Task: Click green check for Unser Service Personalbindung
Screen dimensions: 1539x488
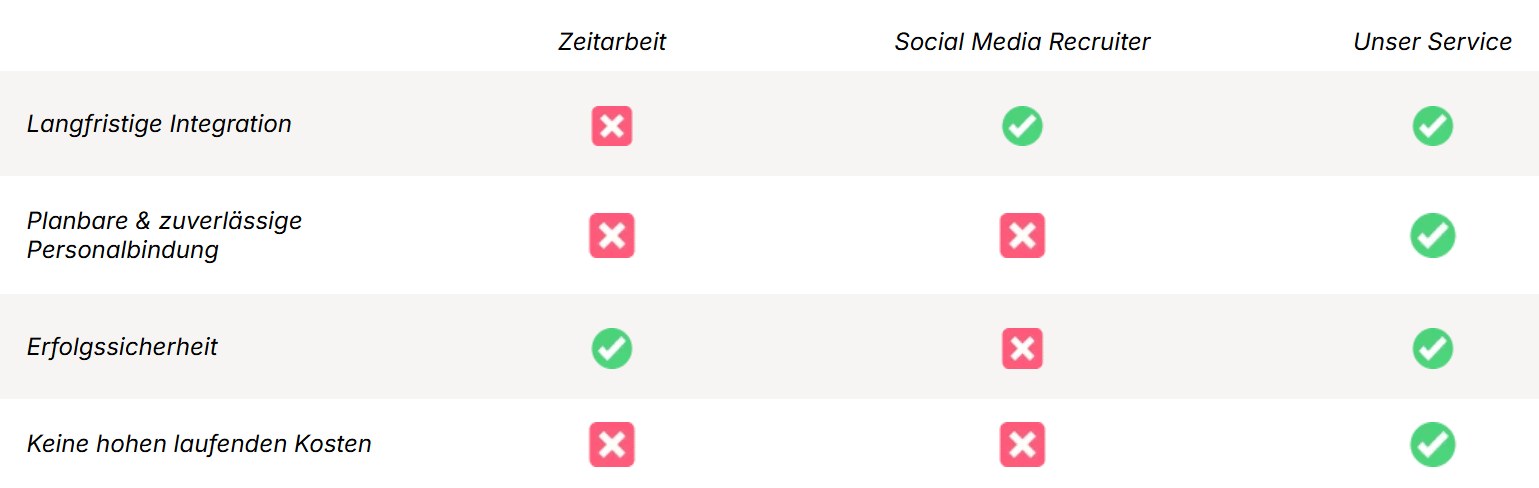Action: (x=1432, y=236)
